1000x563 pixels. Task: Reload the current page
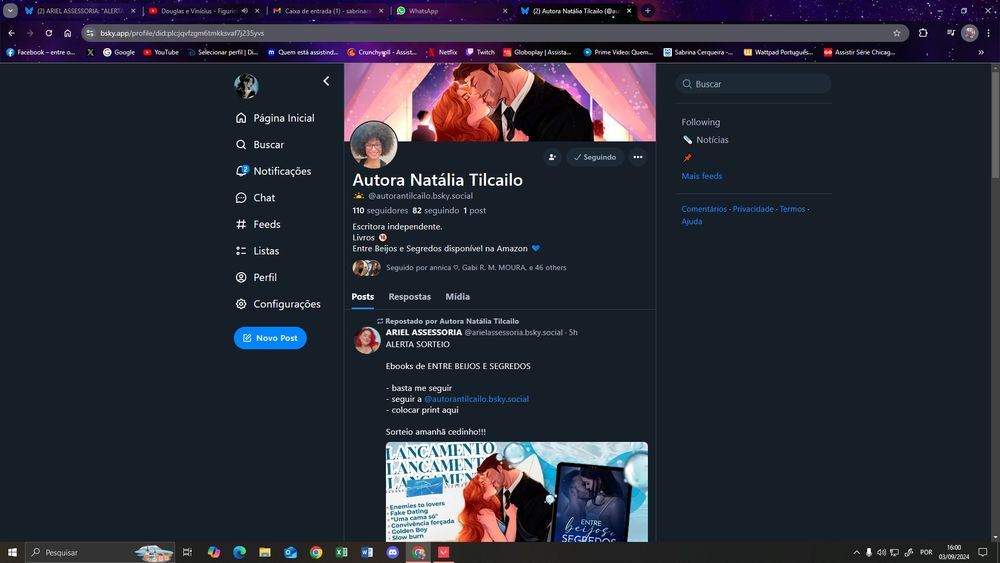(48, 33)
